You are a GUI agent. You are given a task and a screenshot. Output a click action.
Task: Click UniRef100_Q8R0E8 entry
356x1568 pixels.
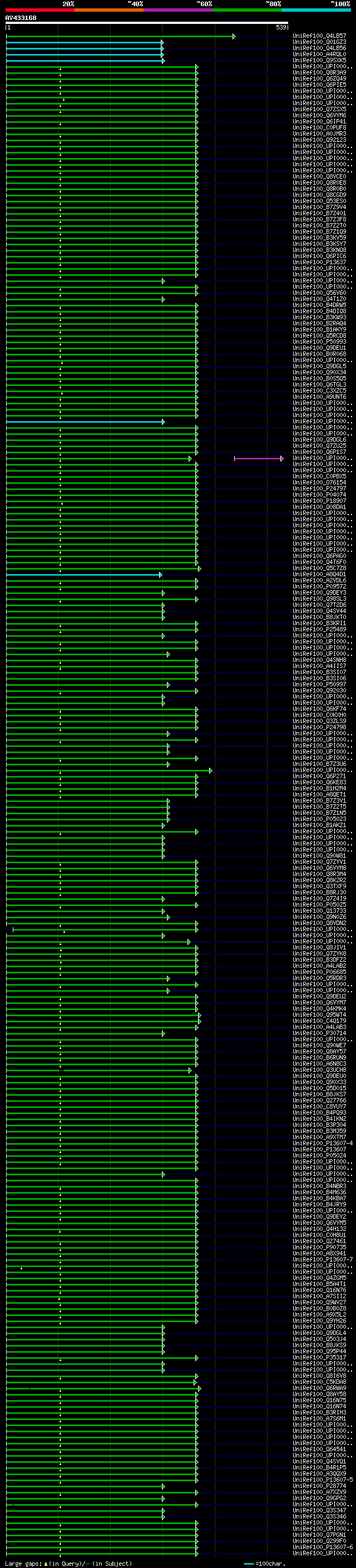[319, 182]
